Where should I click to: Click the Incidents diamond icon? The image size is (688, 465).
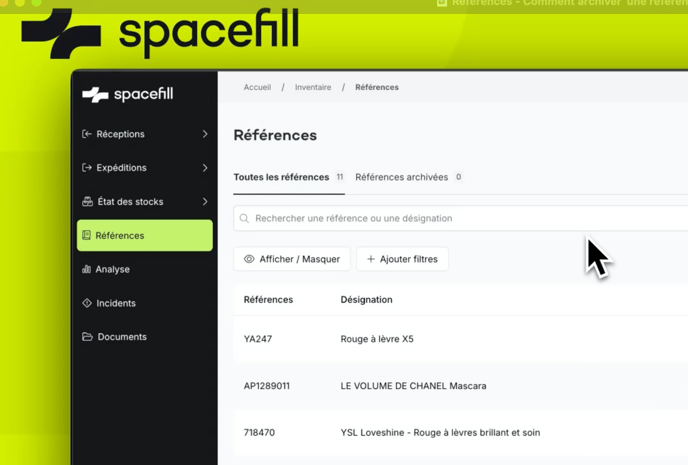coord(87,303)
